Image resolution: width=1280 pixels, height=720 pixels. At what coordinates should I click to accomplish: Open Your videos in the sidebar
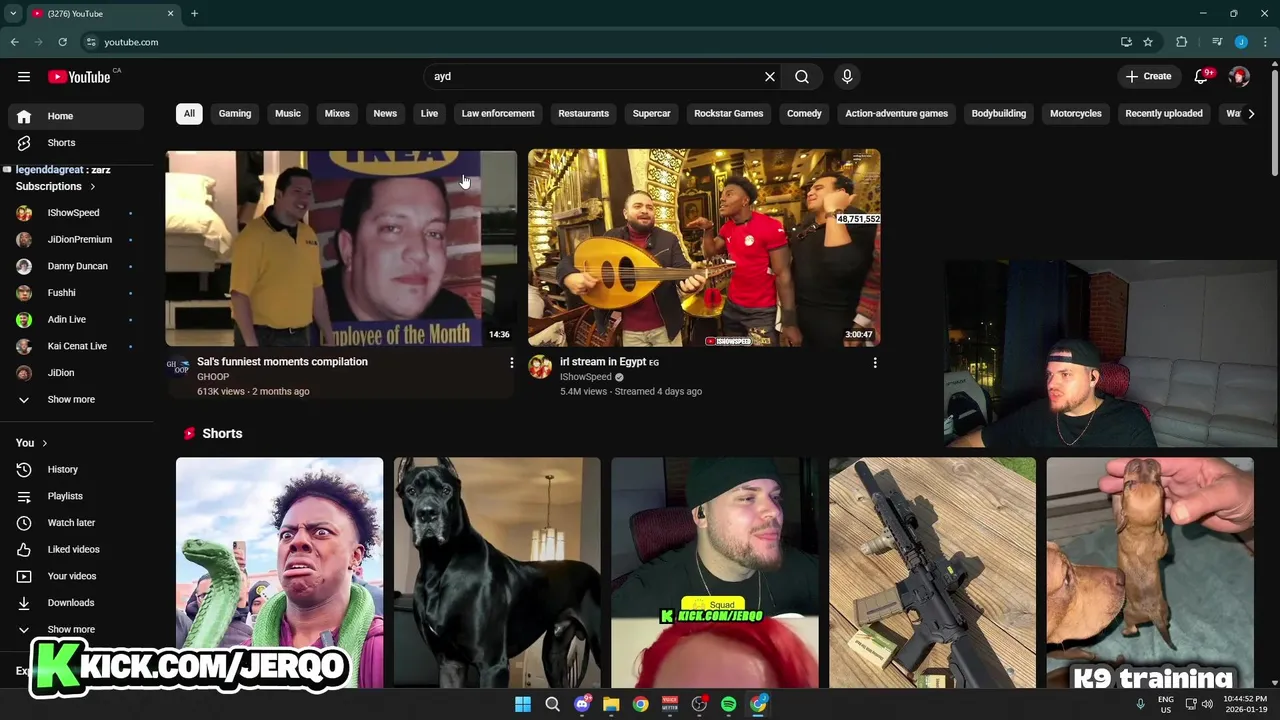76,576
